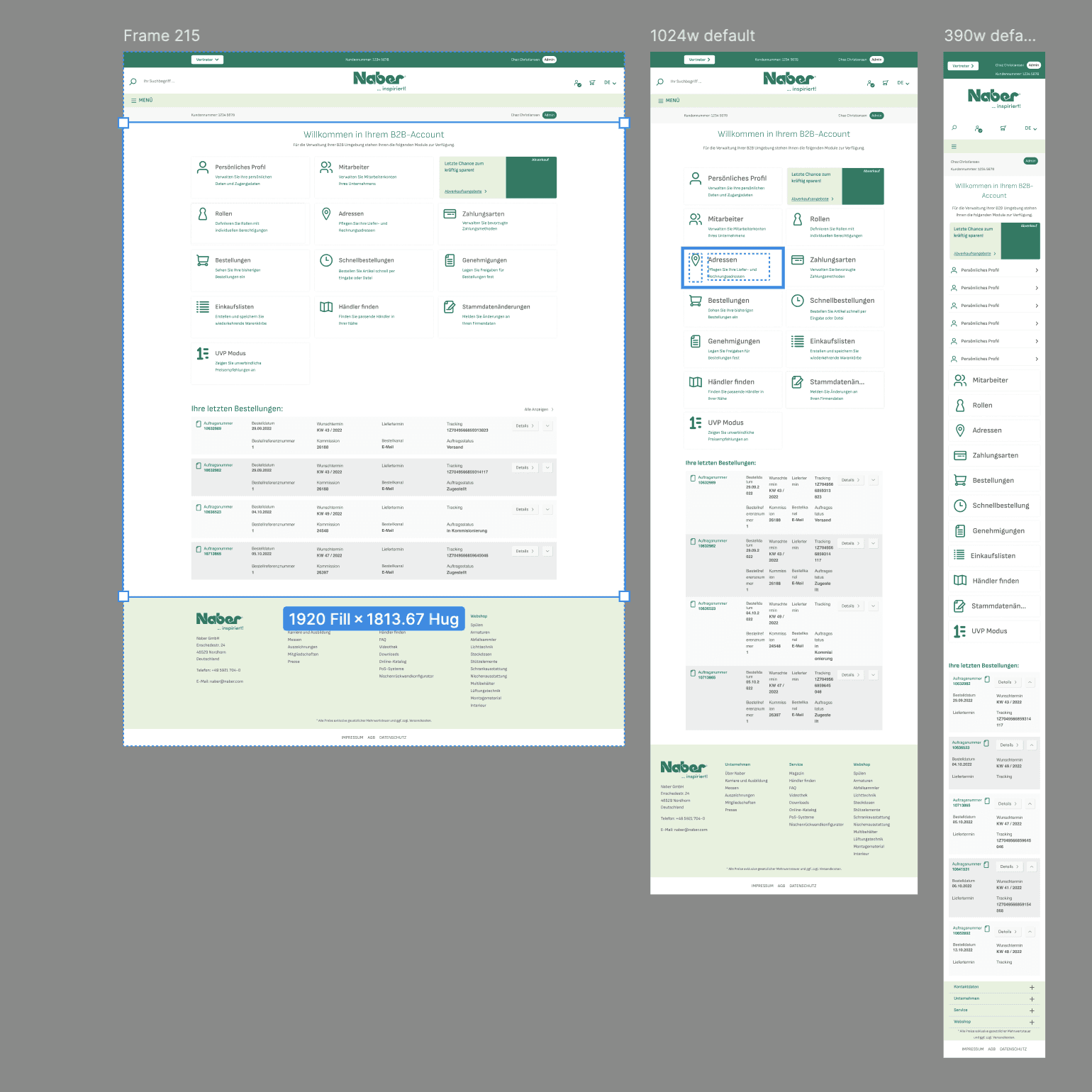The width and height of the screenshot is (1092, 1092).
Task: Click the Händler finden icon in the 390w frame
Action: [960, 580]
